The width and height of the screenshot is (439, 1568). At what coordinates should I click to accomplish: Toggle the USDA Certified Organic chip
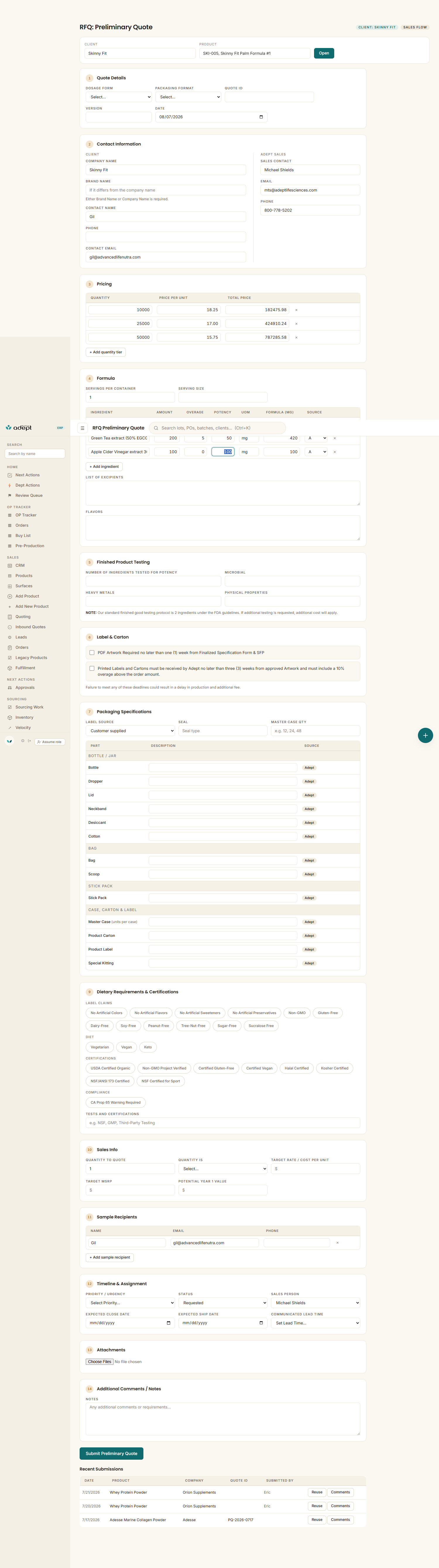(x=110, y=1068)
